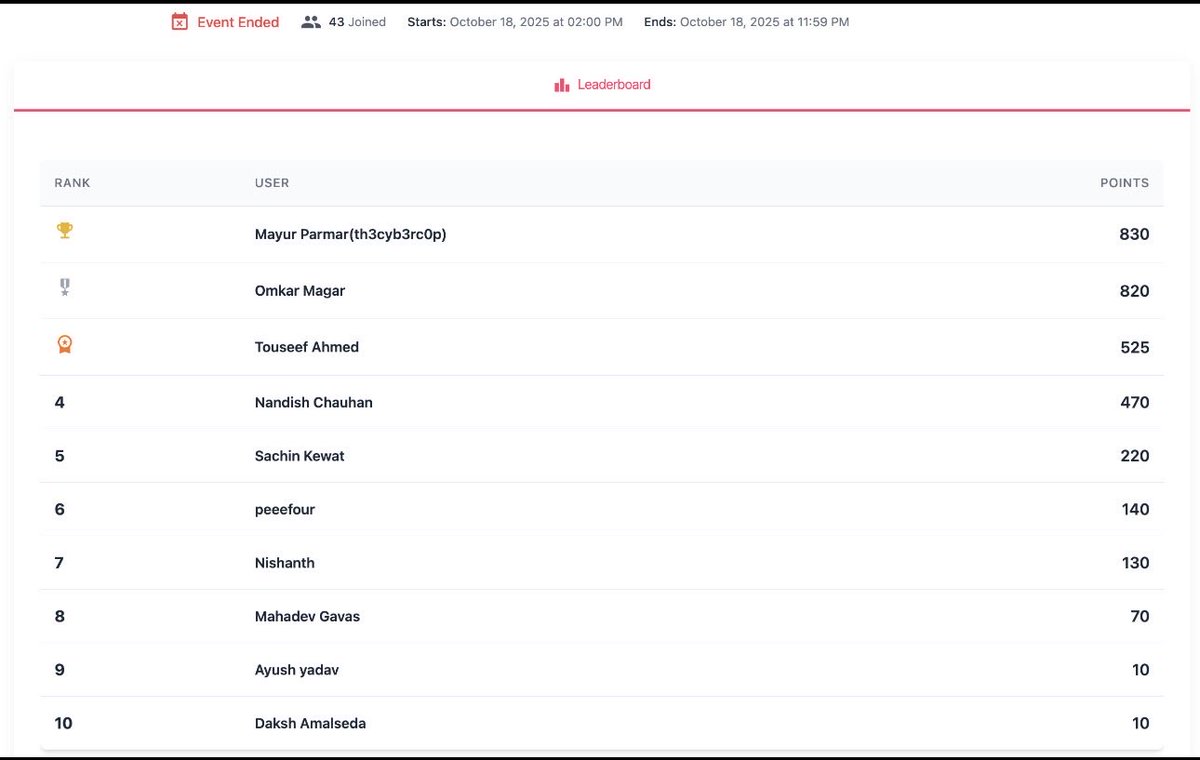Image resolution: width=1200 pixels, height=760 pixels.
Task: Click the Starts date and time text
Action: pos(515,22)
